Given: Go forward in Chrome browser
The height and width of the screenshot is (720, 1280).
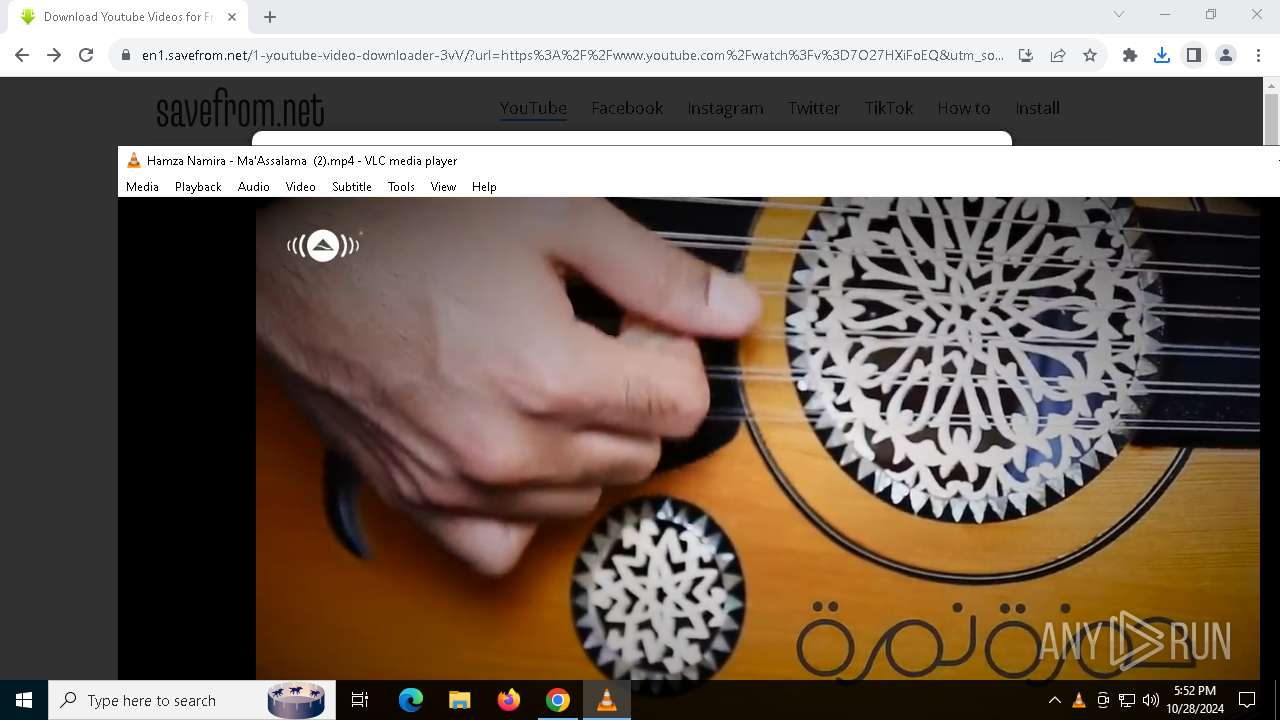Looking at the screenshot, I should coord(54,56).
